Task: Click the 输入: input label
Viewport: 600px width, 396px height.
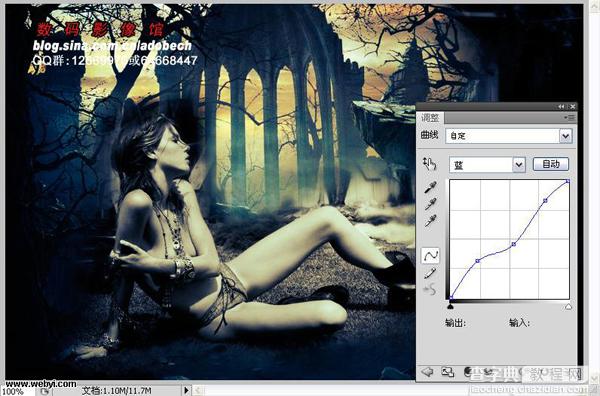Action: [x=519, y=323]
